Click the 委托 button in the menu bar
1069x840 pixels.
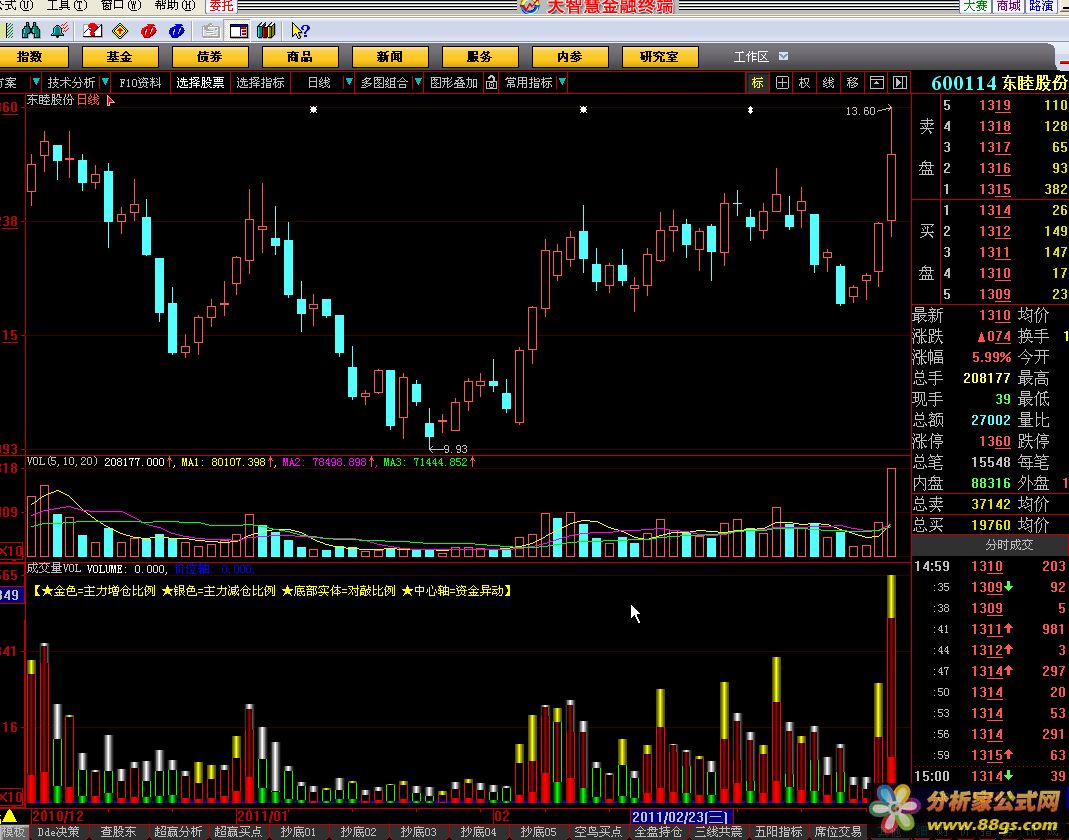pyautogui.click(x=221, y=5)
